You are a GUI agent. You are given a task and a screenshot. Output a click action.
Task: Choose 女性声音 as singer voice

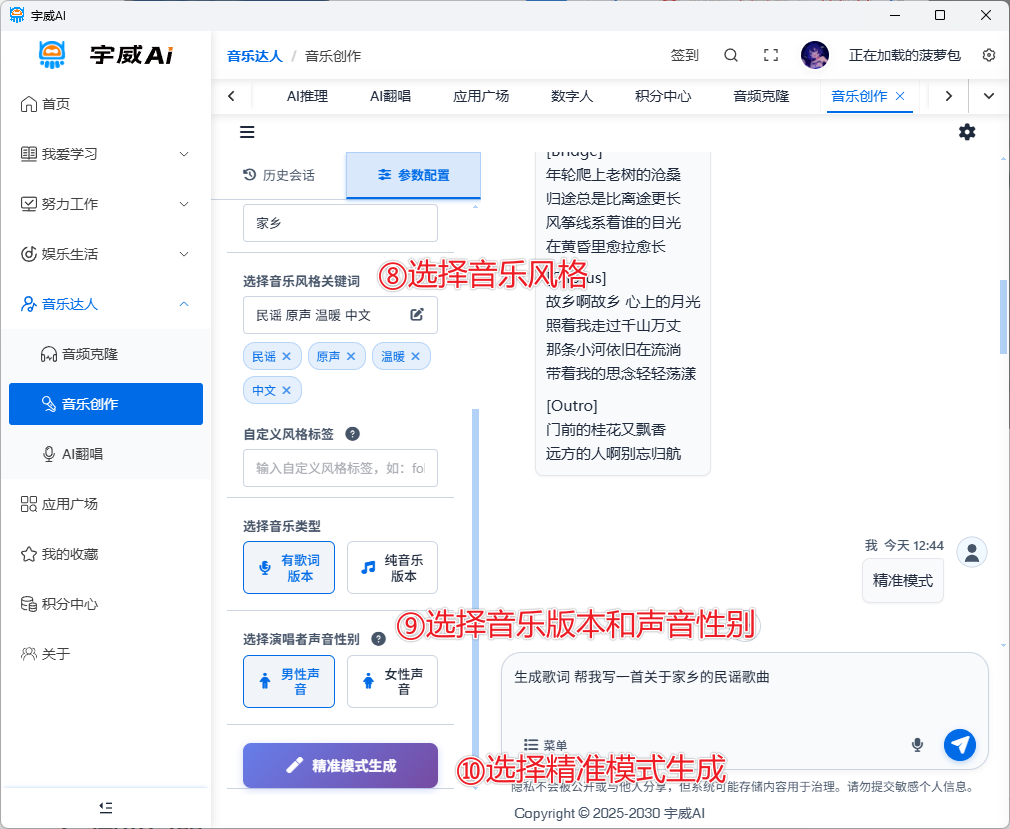(392, 682)
